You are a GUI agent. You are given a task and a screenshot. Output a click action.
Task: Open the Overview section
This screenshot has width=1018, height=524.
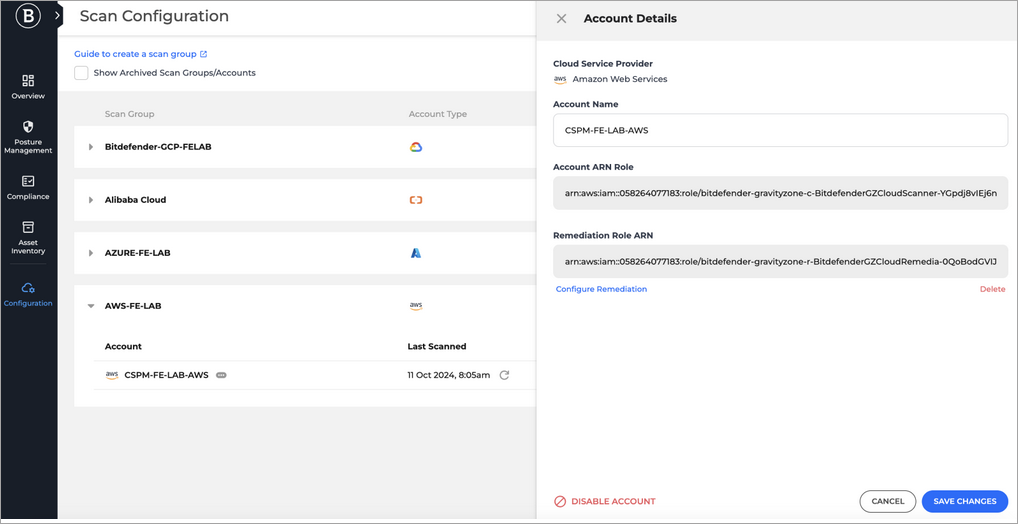pos(28,87)
